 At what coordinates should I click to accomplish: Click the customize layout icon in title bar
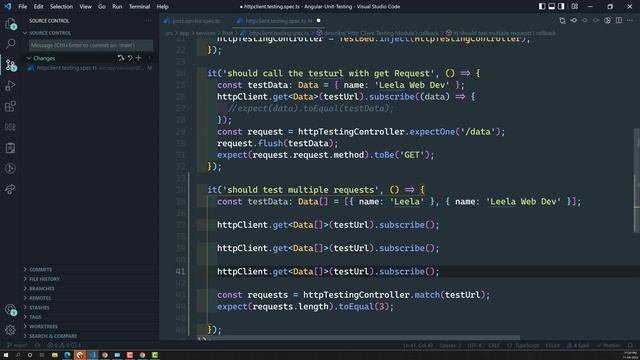point(575,7)
